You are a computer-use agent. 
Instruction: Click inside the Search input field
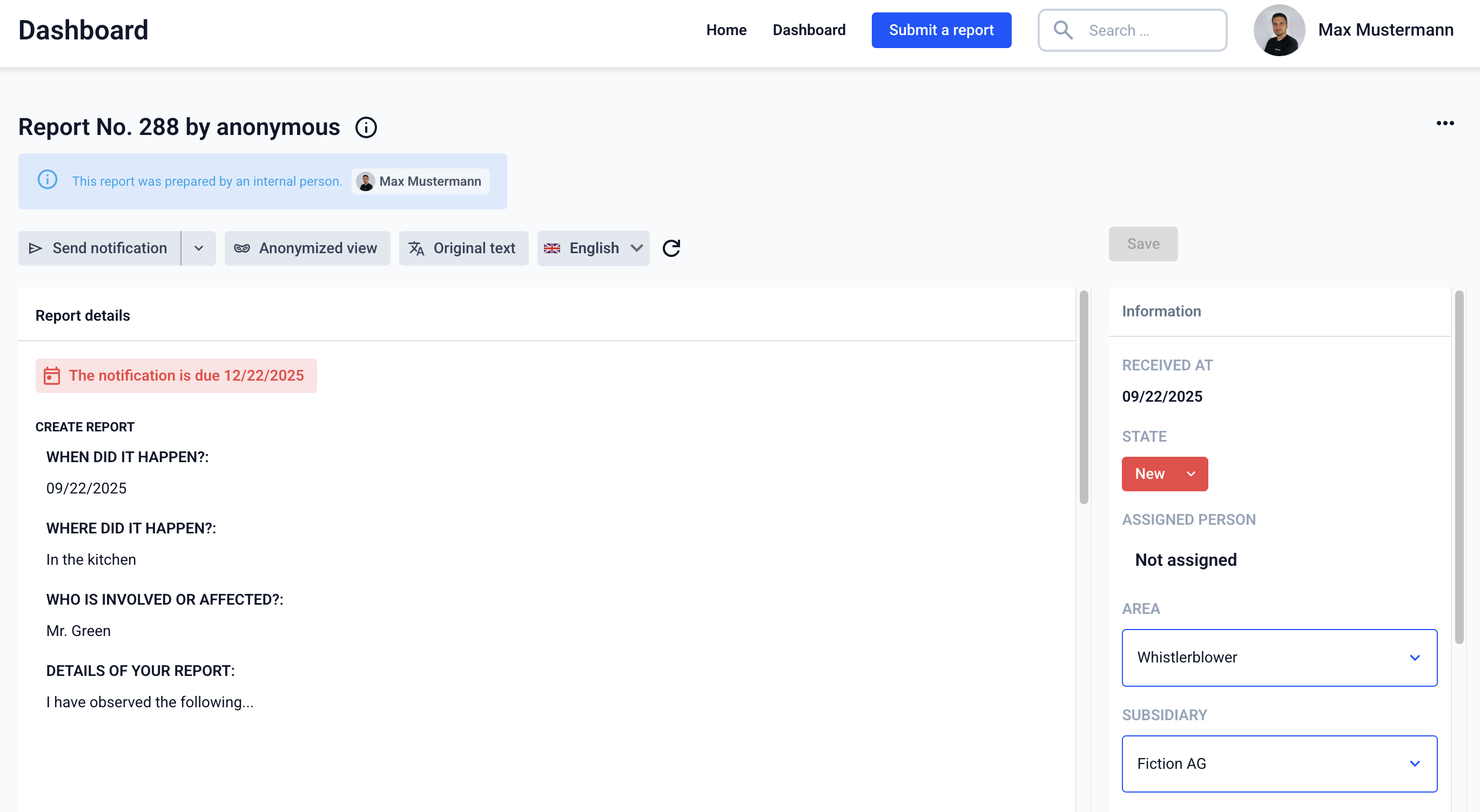click(x=1149, y=30)
